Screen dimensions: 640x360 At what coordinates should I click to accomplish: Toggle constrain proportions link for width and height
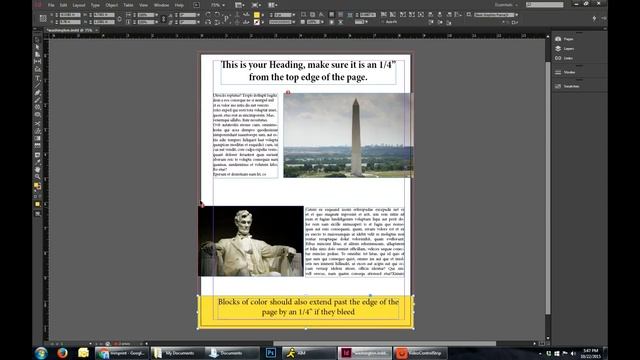point(119,18)
